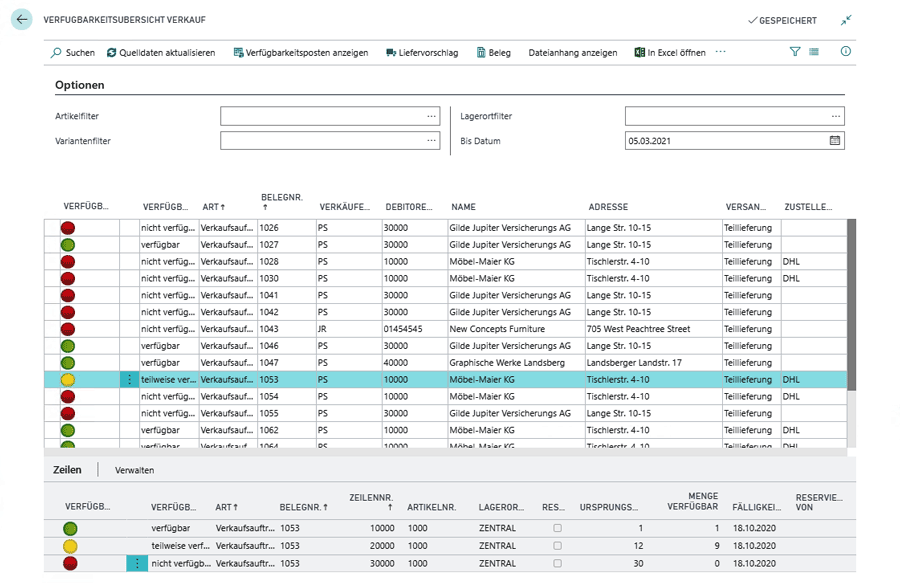Image resolution: width=900 pixels, height=583 pixels.
Task: Click Dateianhang anzeigen
Action: (x=573, y=53)
